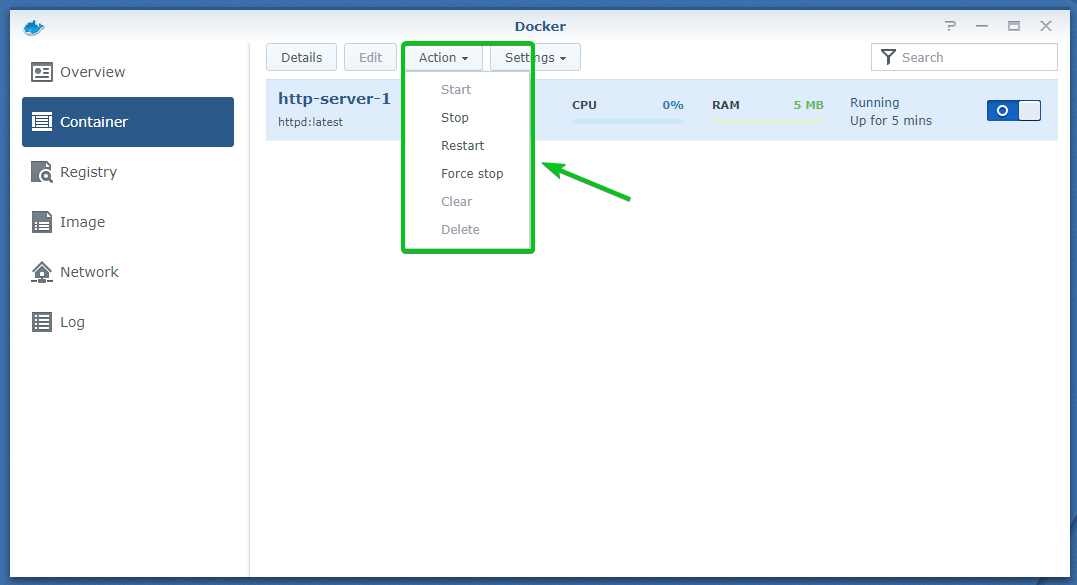Focus the Search input field
This screenshot has height=585, width=1077.
964,57
